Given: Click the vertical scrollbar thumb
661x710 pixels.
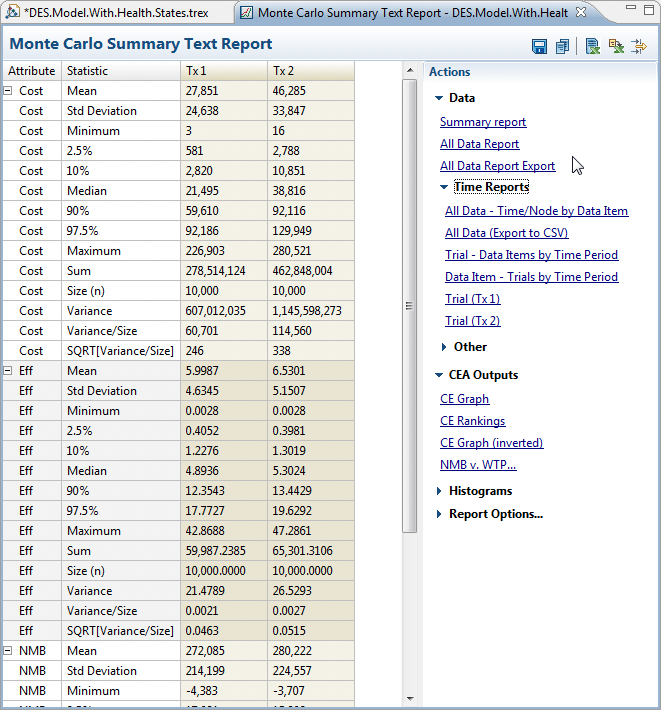Looking at the screenshot, I should coord(409,306).
